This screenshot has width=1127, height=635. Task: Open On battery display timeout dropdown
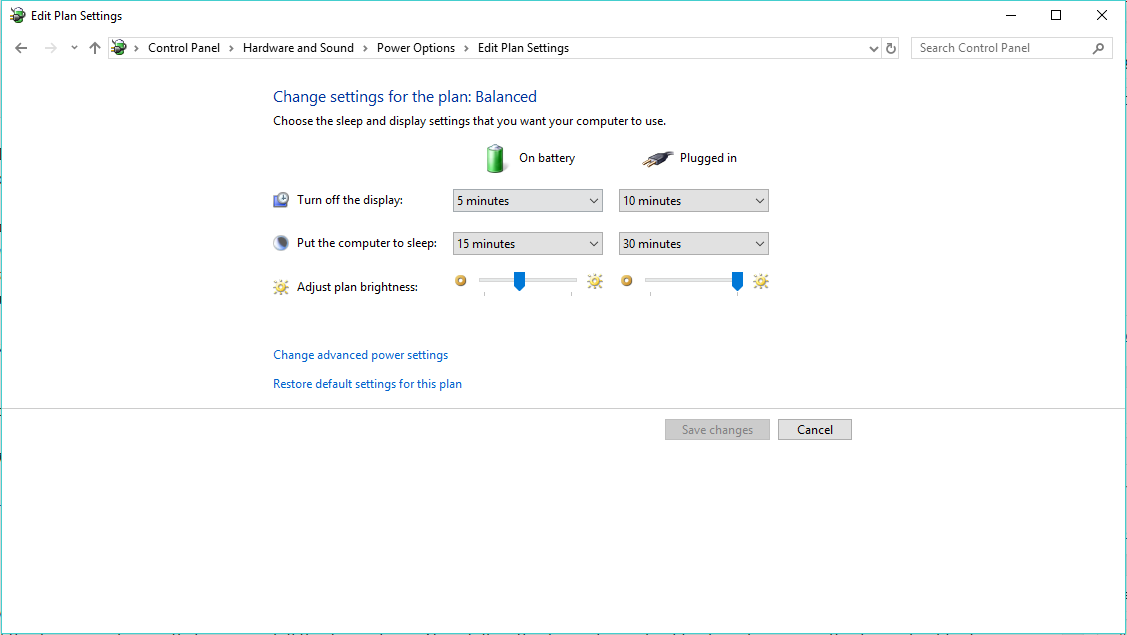[527, 201]
